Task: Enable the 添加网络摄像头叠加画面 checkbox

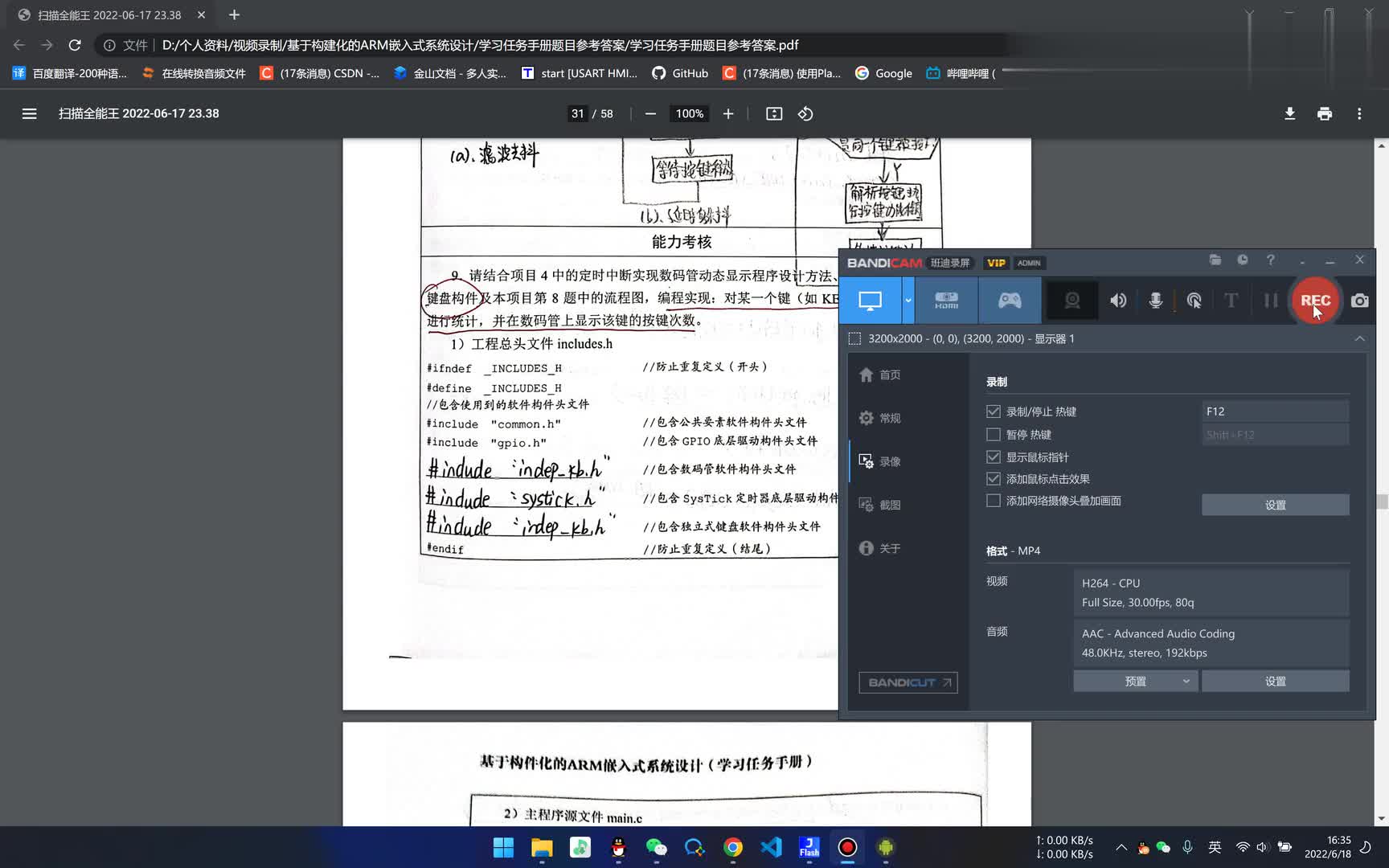Action: coord(994,501)
